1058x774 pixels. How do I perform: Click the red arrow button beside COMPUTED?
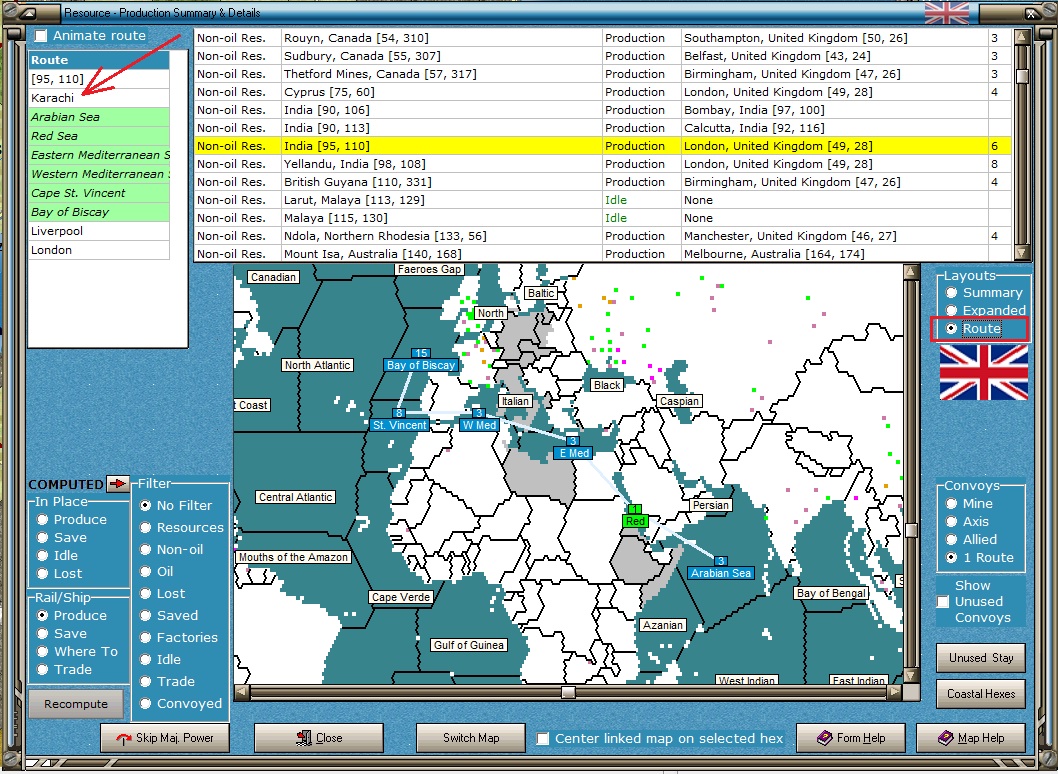(118, 484)
